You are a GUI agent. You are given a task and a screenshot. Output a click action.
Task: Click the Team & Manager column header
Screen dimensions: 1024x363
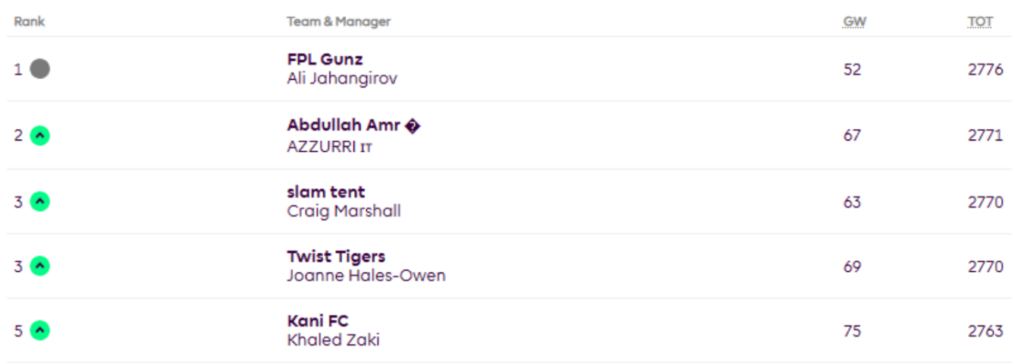pos(338,22)
